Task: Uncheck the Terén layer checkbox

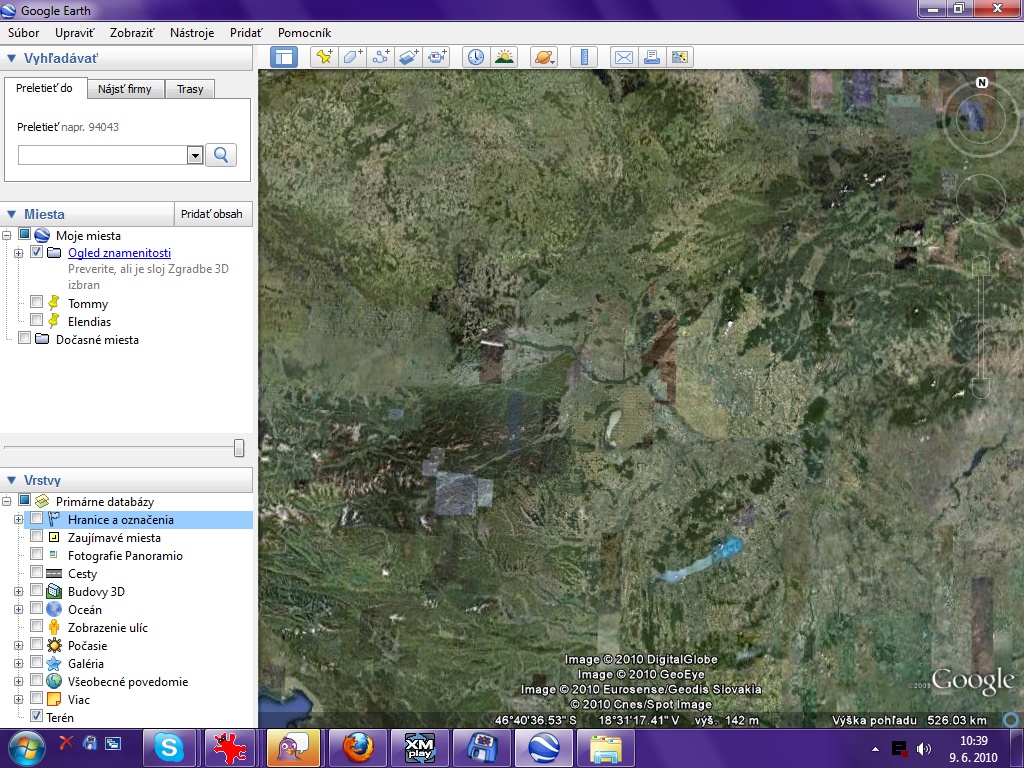Action: click(x=37, y=716)
